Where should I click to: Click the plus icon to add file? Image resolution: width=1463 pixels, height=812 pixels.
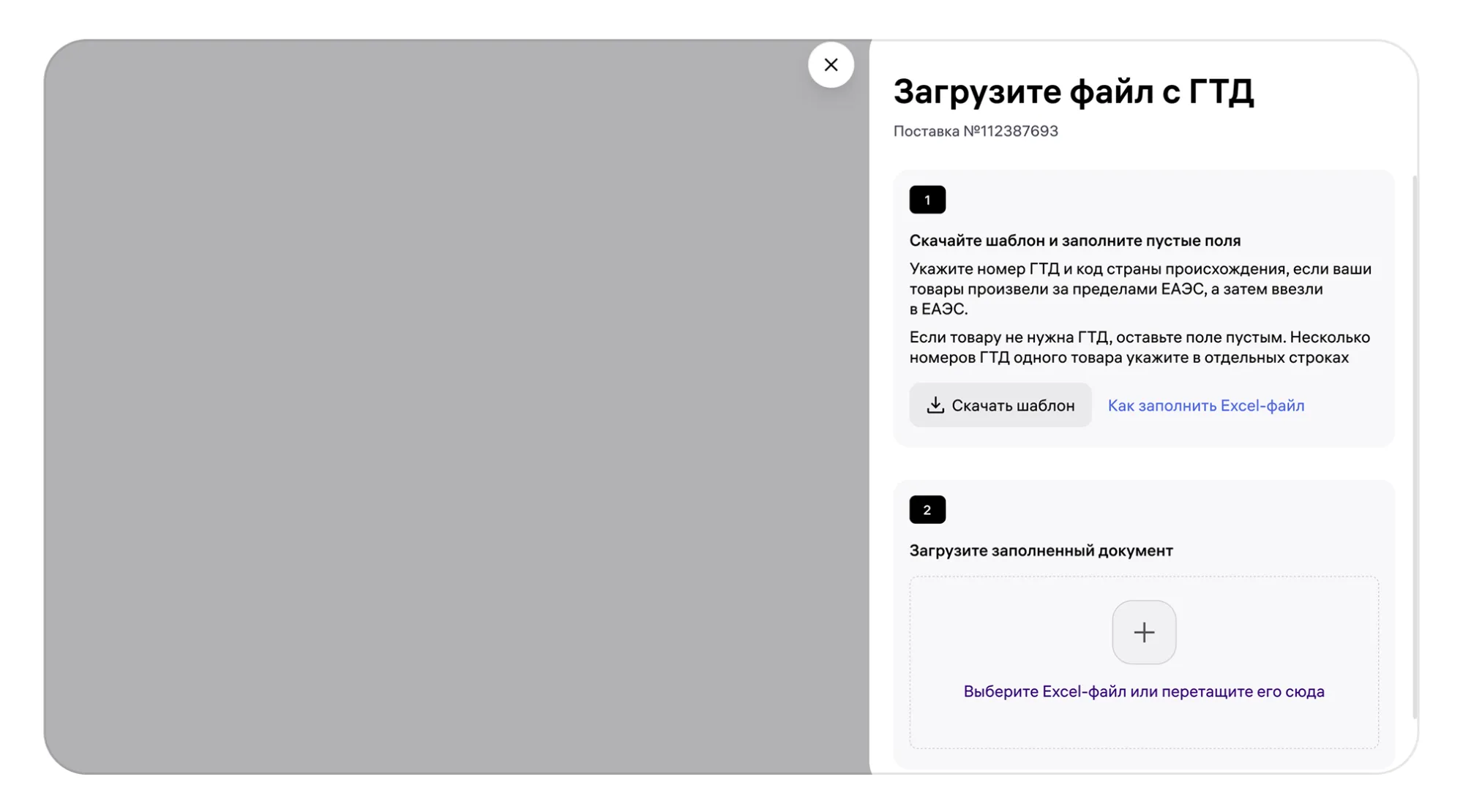pos(1143,632)
